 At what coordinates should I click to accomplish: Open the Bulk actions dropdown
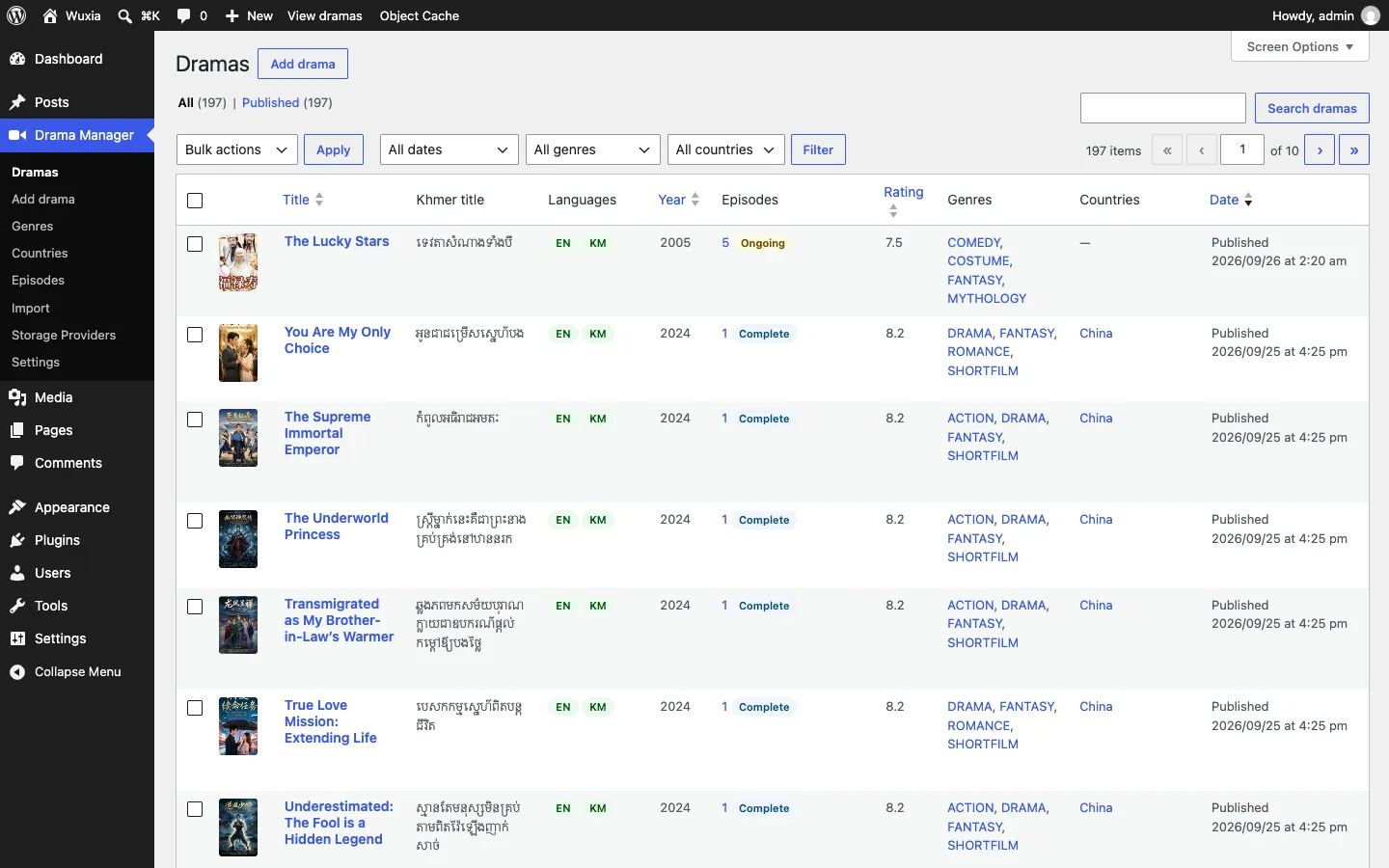[x=237, y=149]
